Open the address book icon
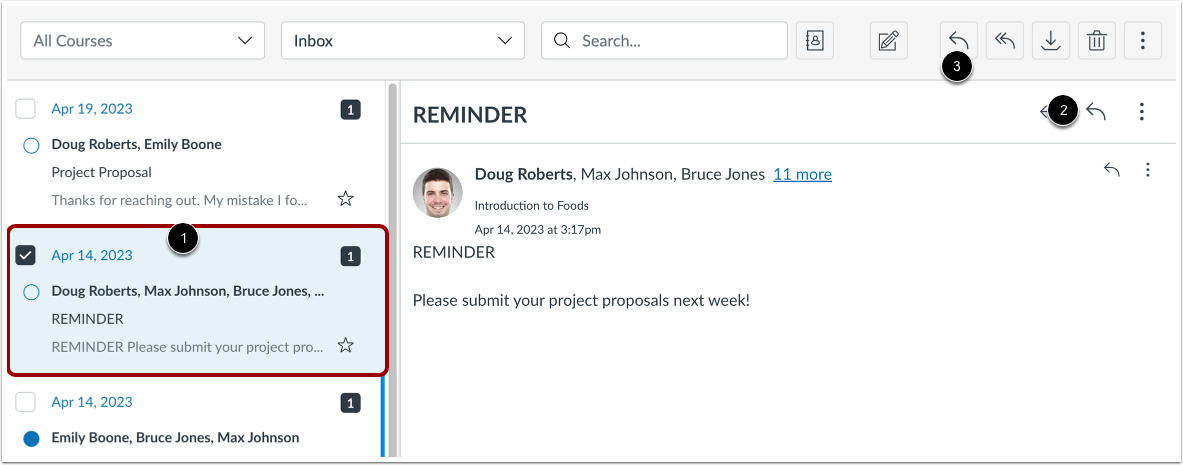The image size is (1183, 465). (815, 41)
